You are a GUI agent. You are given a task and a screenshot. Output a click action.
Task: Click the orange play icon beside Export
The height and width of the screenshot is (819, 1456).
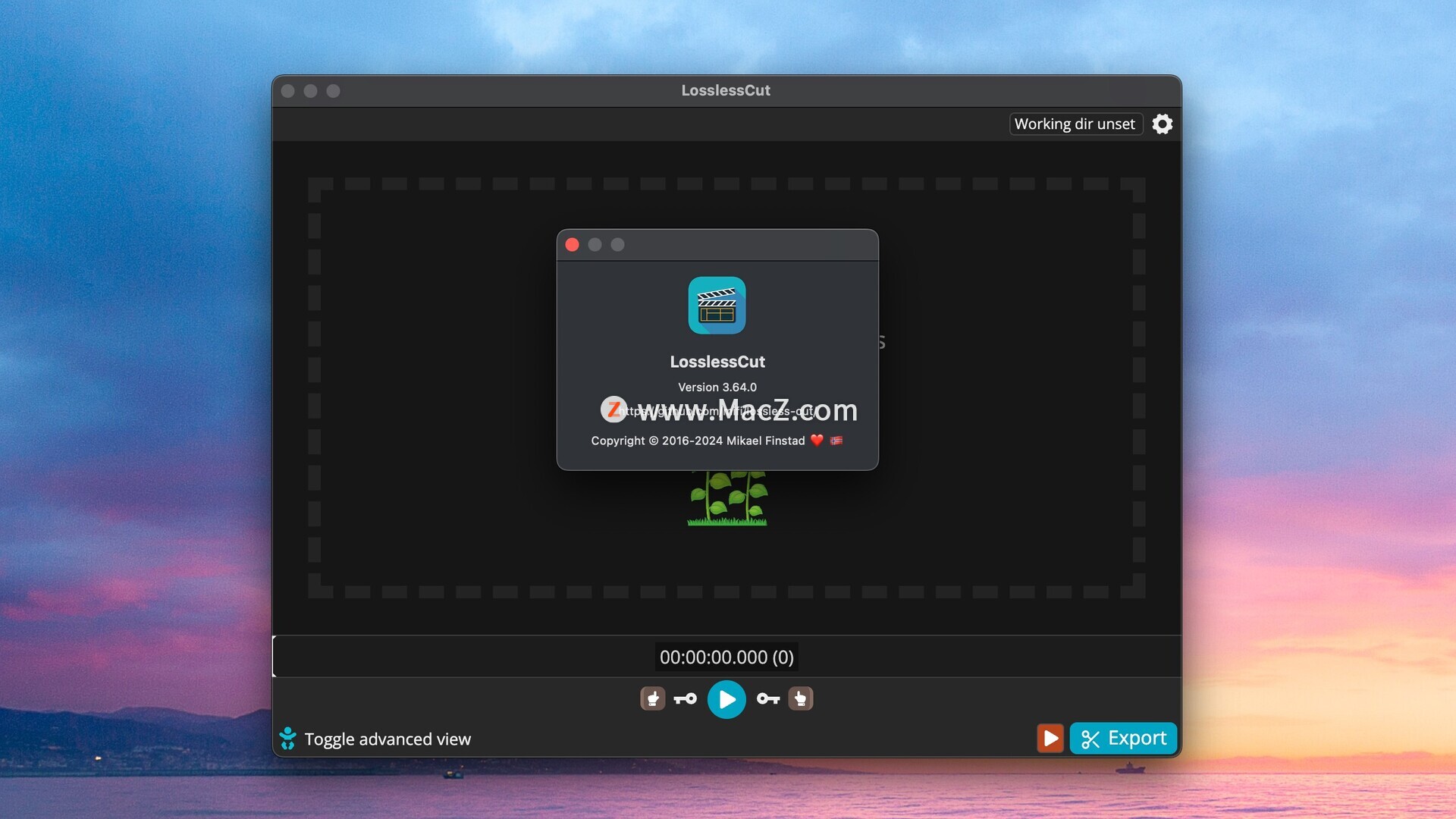tap(1050, 738)
